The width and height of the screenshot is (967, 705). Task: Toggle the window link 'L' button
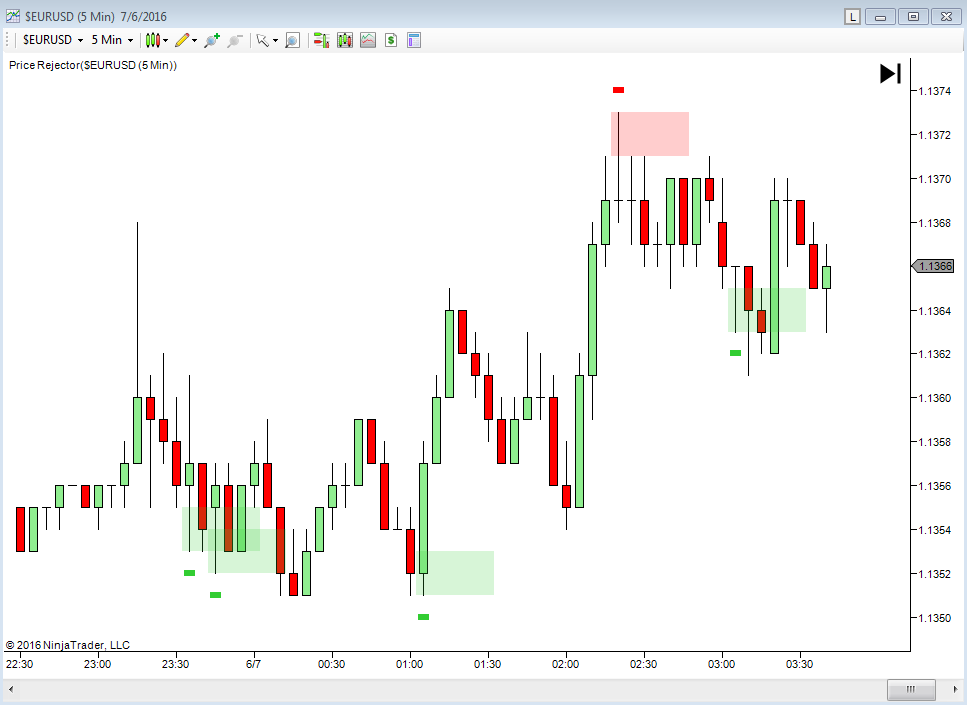pyautogui.click(x=852, y=16)
